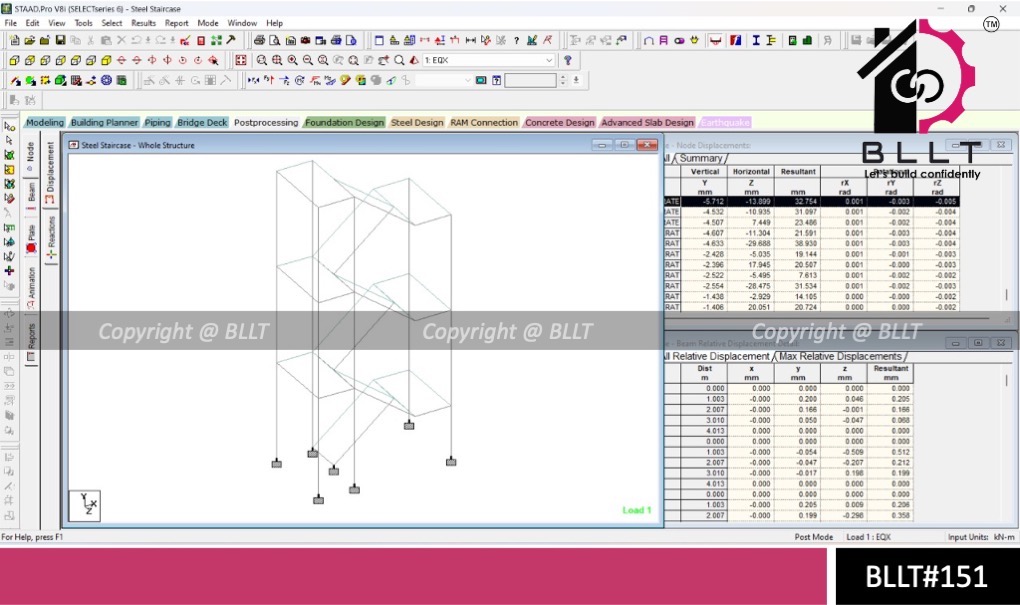Click the blue question mark help icon
The width and height of the screenshot is (1020, 605).
[568, 60]
